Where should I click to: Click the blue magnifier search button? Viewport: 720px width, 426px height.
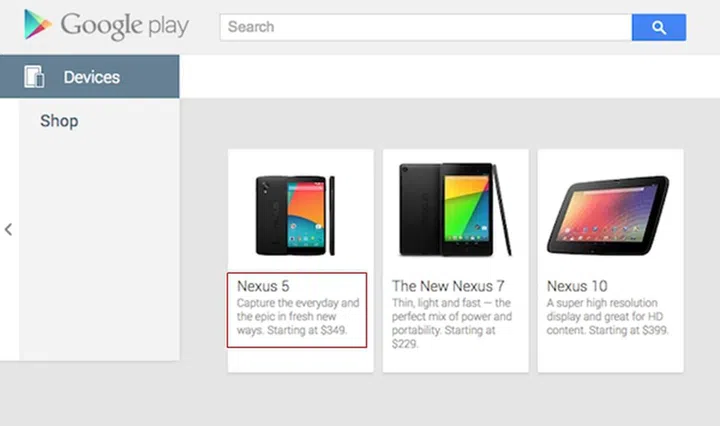coord(659,27)
